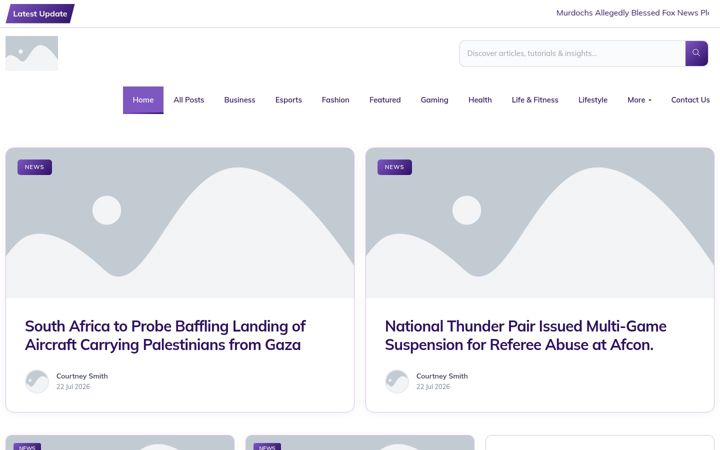Navigate to Business category
This screenshot has height=450, width=720.
pos(240,100)
